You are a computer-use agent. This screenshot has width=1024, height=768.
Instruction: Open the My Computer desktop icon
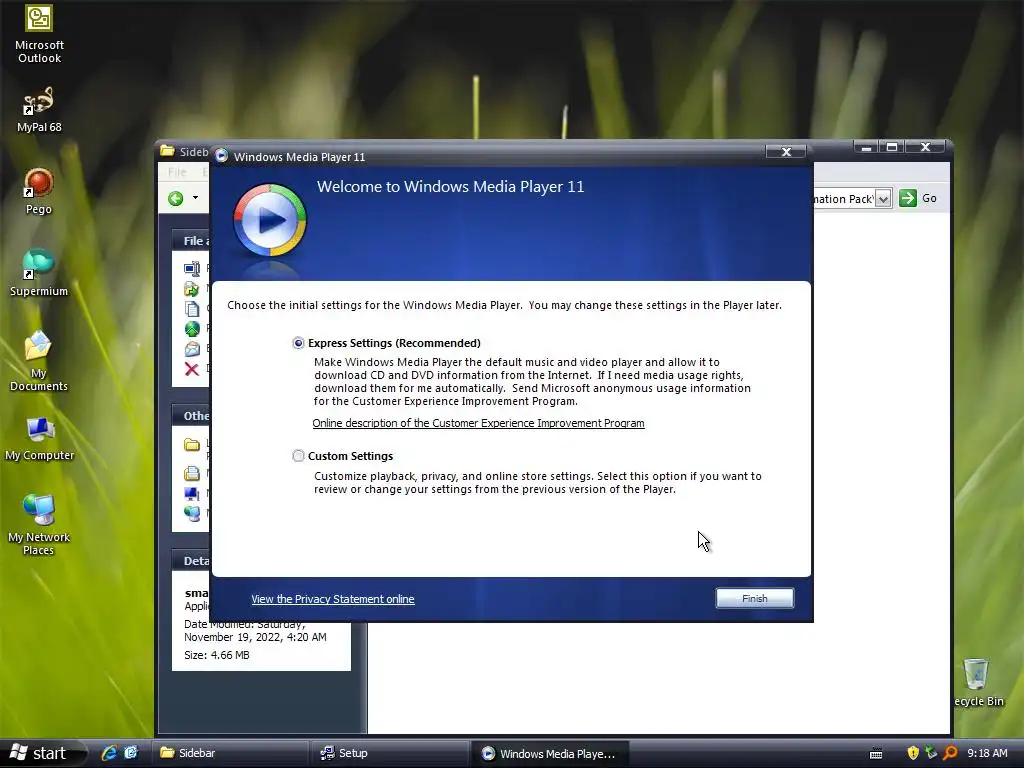[39, 439]
